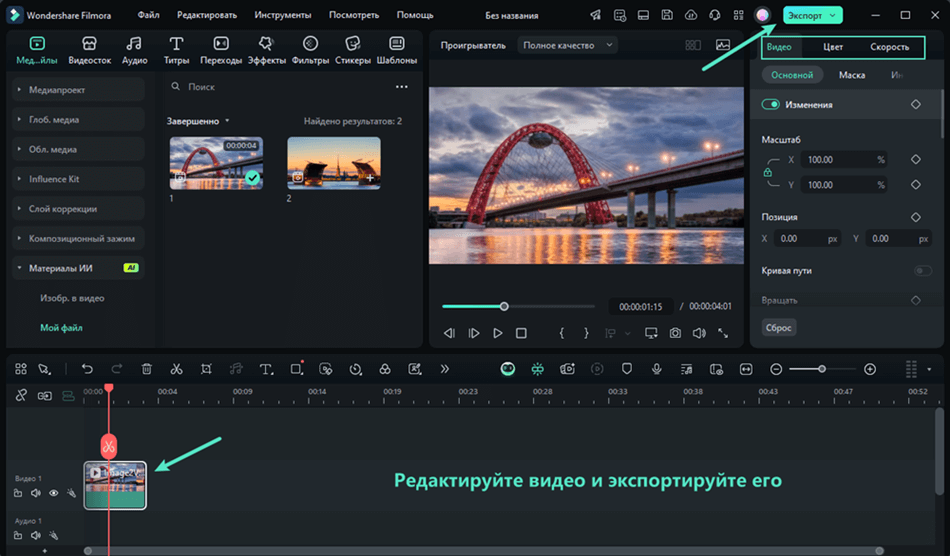Viewport: 950px width, 556px height.
Task: Delete selected clip with trash icon
Action: click(147, 369)
